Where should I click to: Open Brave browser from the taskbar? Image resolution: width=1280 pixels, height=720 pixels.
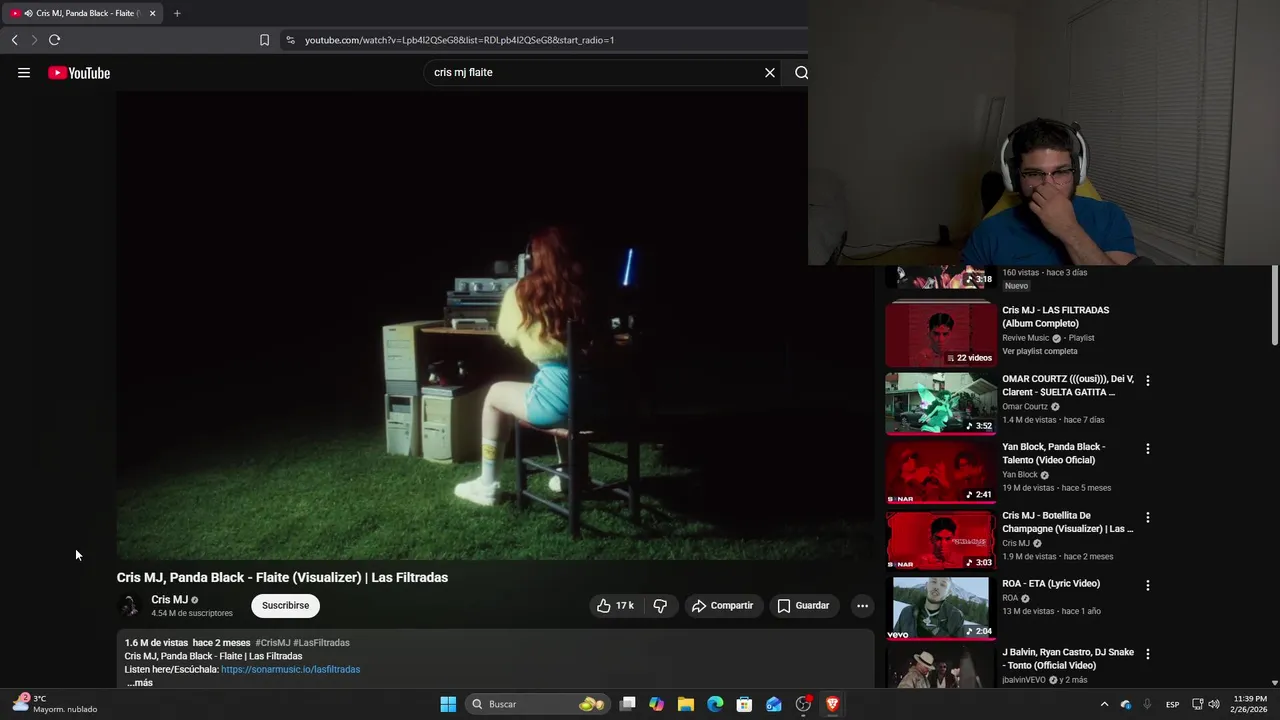832,704
